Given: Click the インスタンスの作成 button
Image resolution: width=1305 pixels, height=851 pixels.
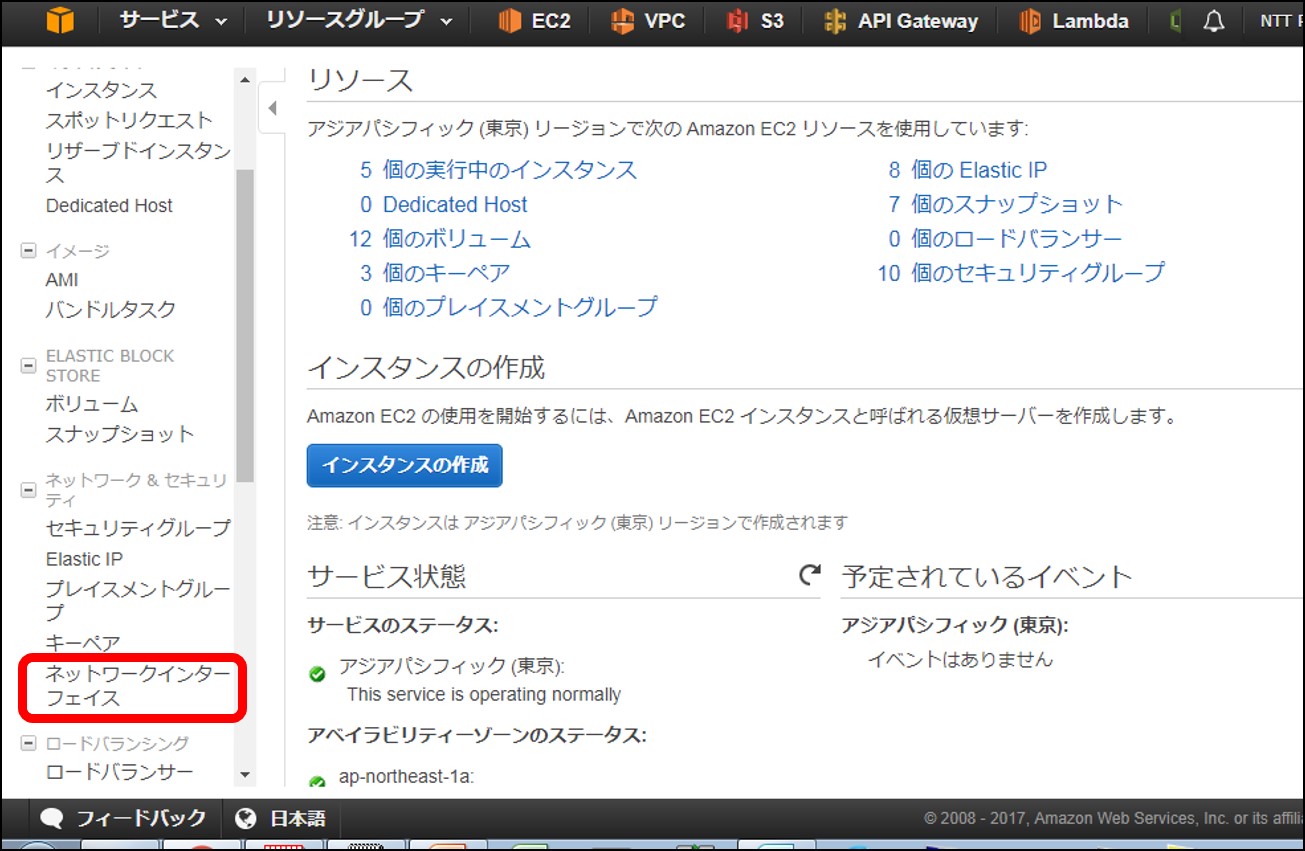Looking at the screenshot, I should coord(404,465).
